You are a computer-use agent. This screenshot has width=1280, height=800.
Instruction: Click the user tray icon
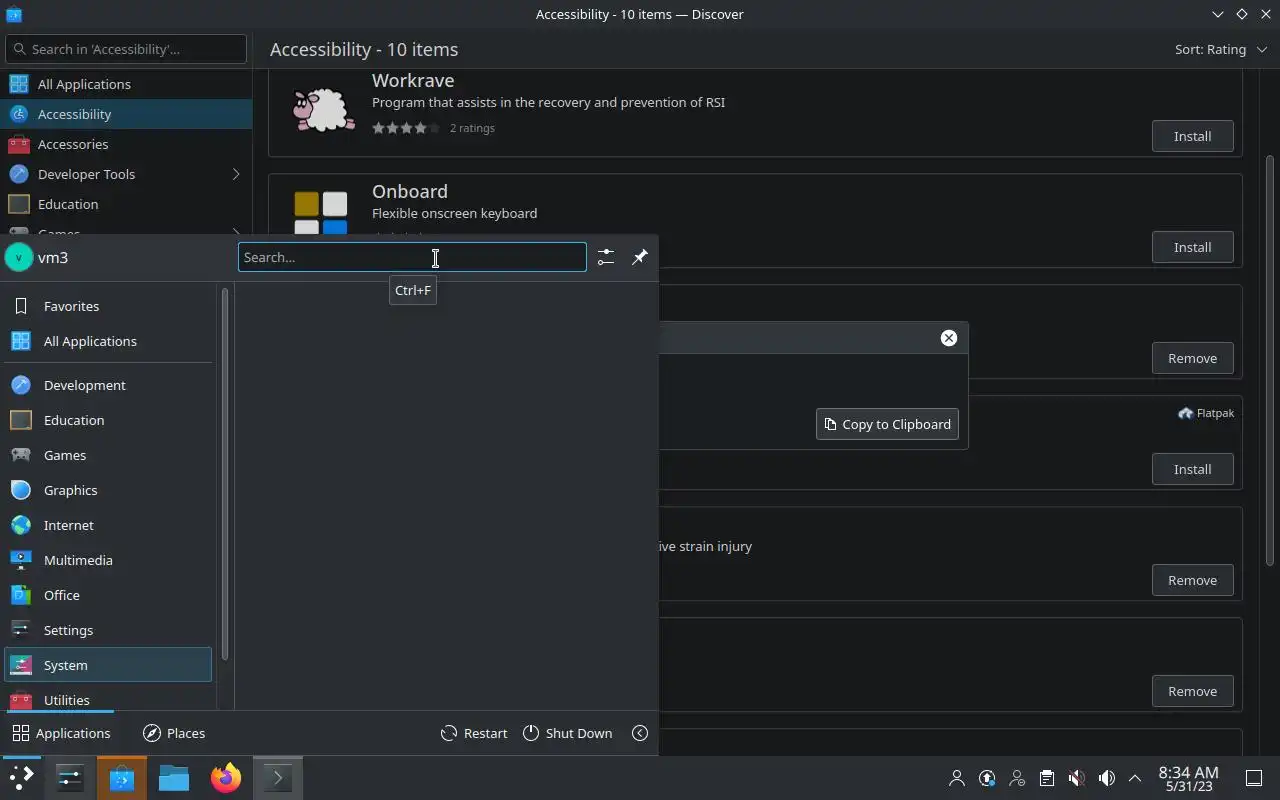click(957, 778)
